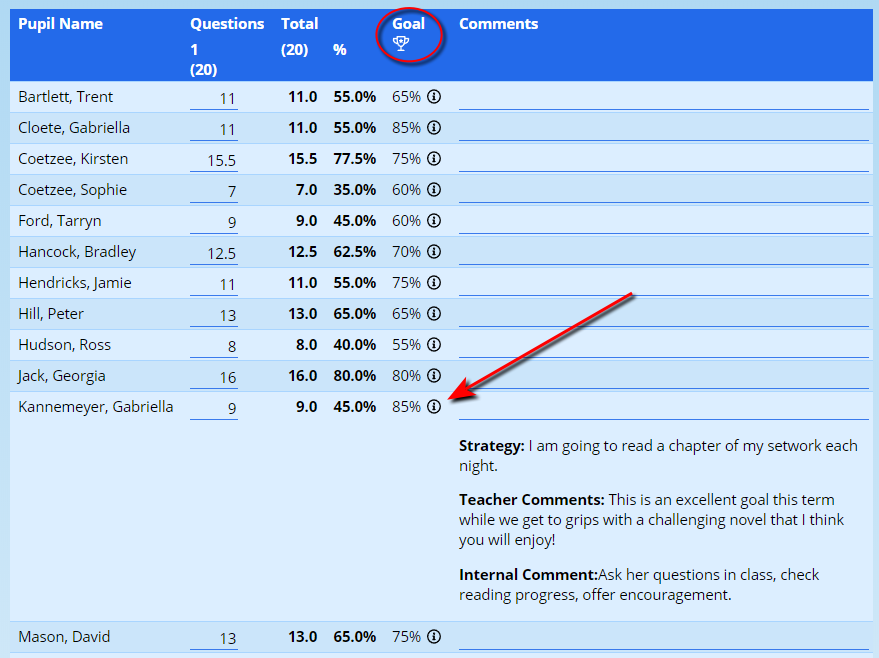Click info icon next to Hill, Peter's goal
This screenshot has width=879, height=658.
pyautogui.click(x=434, y=314)
